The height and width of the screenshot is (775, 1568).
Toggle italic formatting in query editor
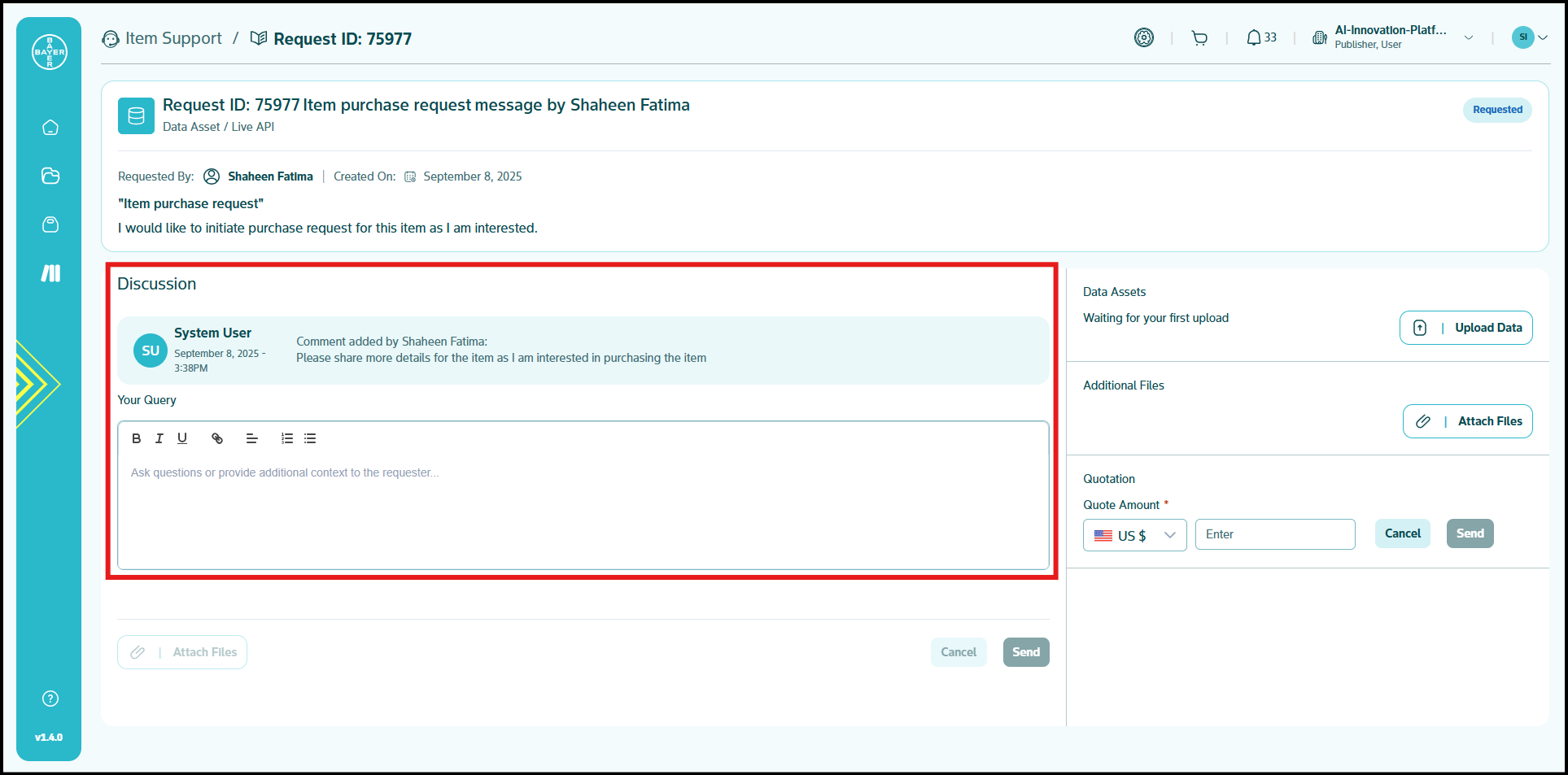tap(159, 438)
